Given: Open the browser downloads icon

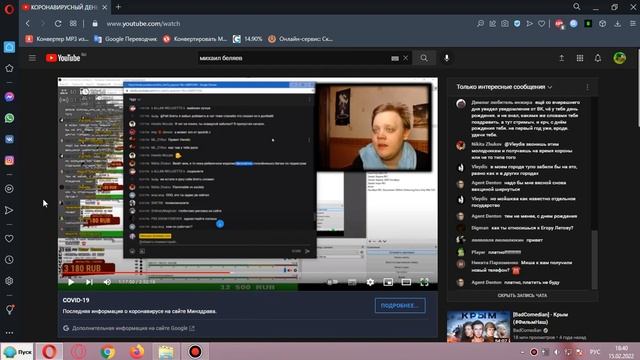Looking at the screenshot, I should 618,24.
